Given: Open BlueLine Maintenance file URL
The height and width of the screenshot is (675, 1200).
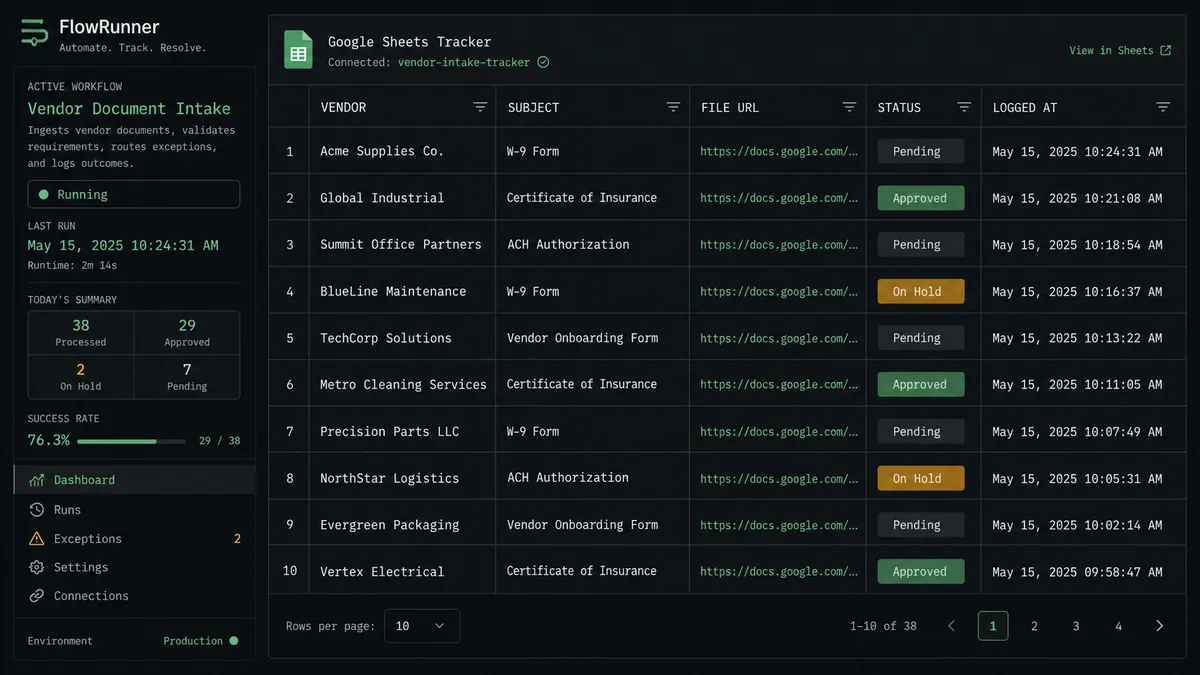Looking at the screenshot, I should pyautogui.click(x=779, y=291).
